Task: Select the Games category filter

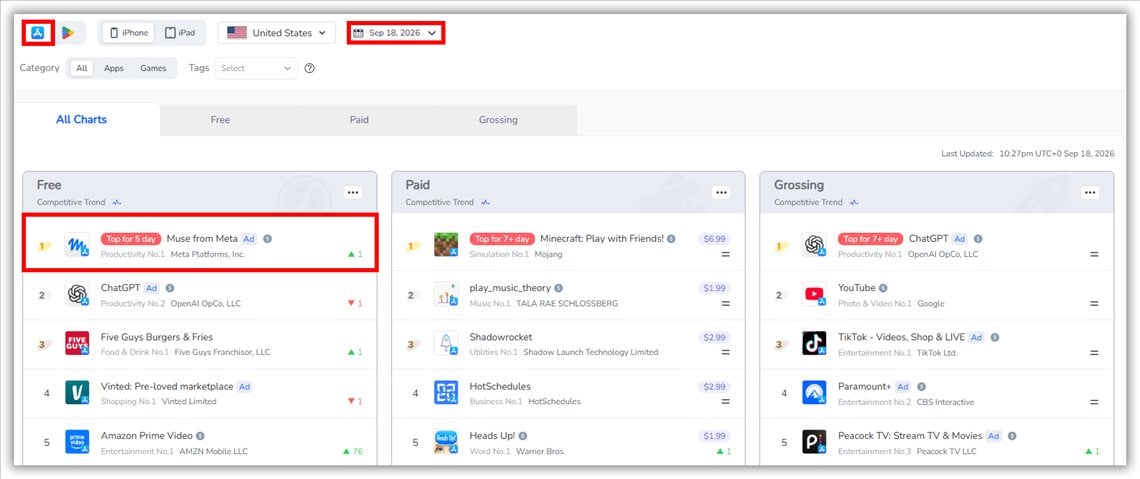Action: (153, 68)
